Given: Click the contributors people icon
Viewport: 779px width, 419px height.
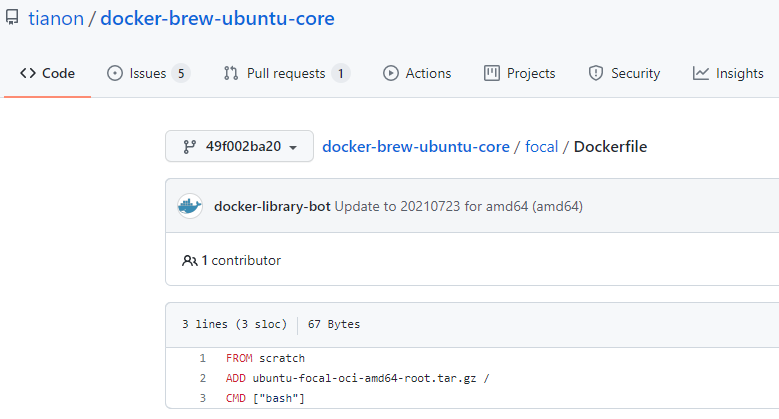Looking at the screenshot, I should [189, 260].
